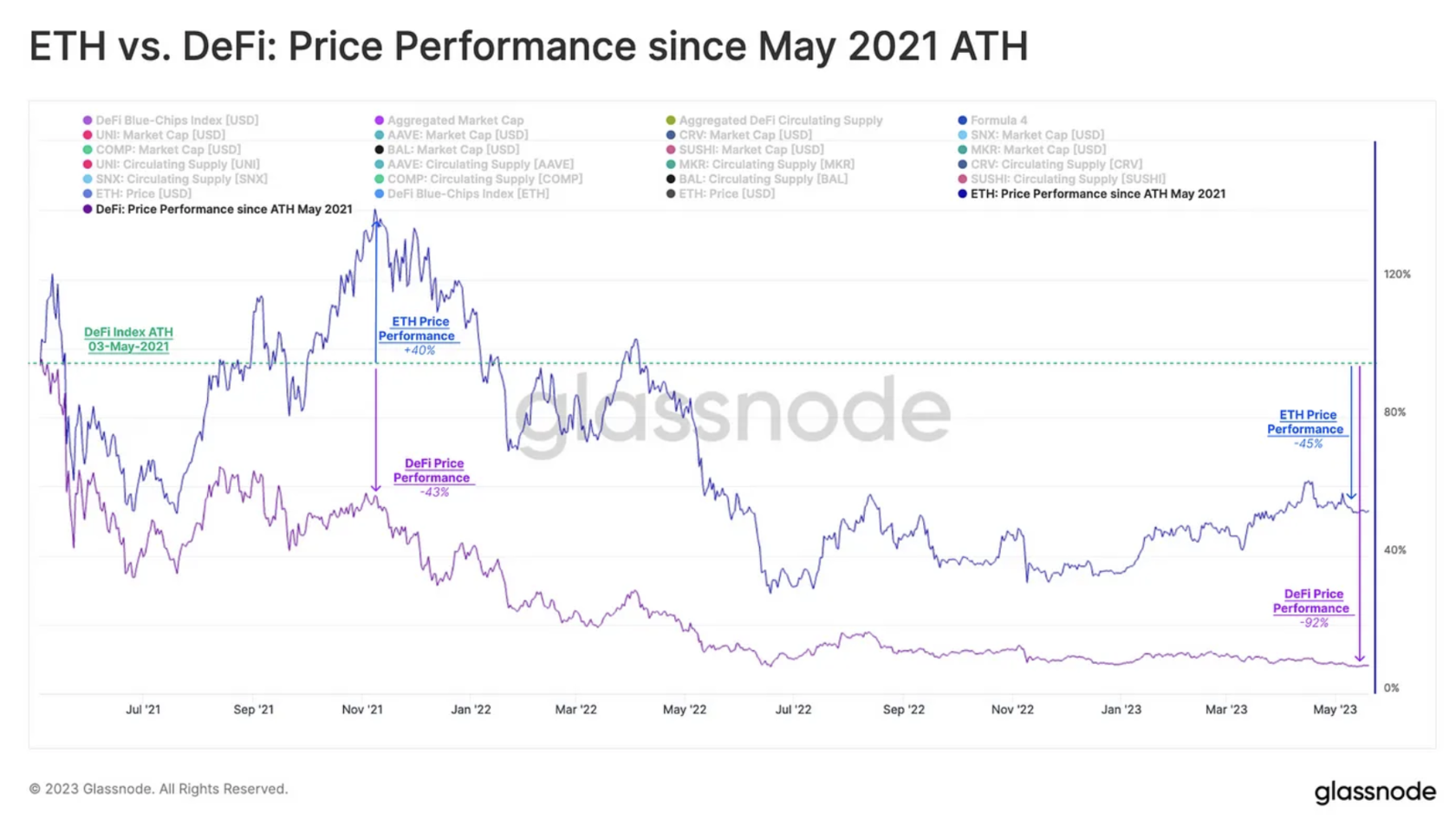
Task: Click the purple DeFi Price Performance legend dot
Action: (88, 209)
